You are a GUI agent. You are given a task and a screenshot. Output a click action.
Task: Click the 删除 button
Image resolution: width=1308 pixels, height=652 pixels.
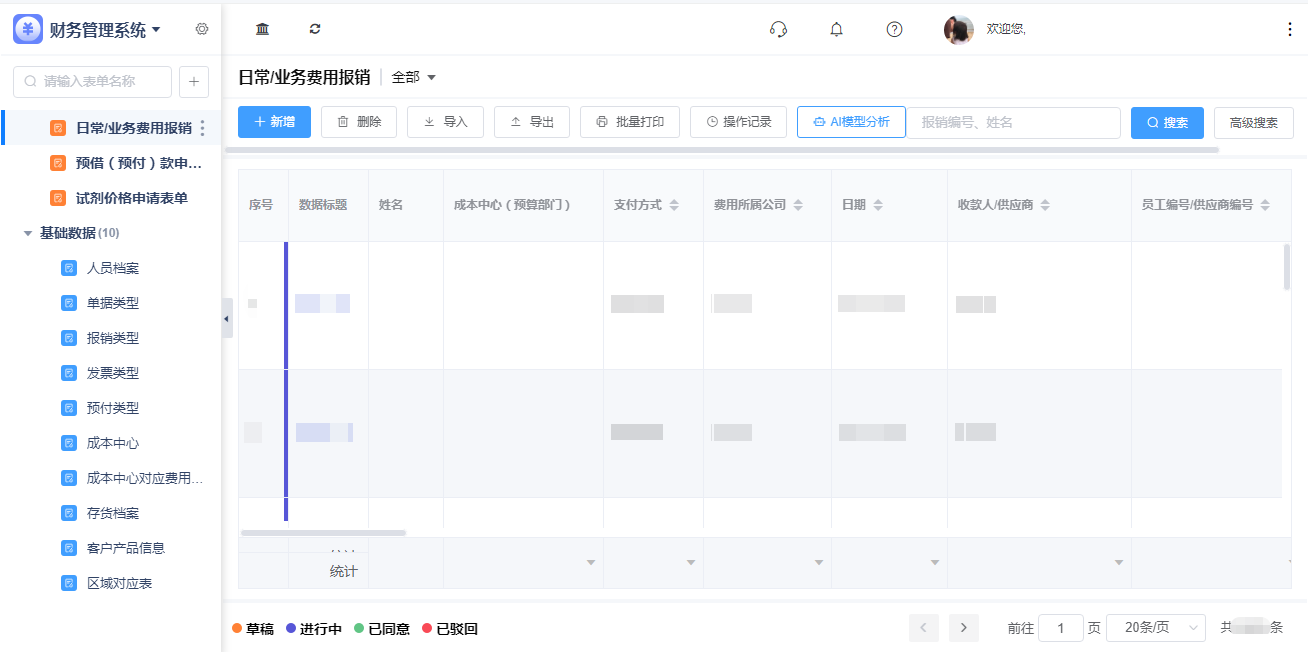pyautogui.click(x=359, y=122)
